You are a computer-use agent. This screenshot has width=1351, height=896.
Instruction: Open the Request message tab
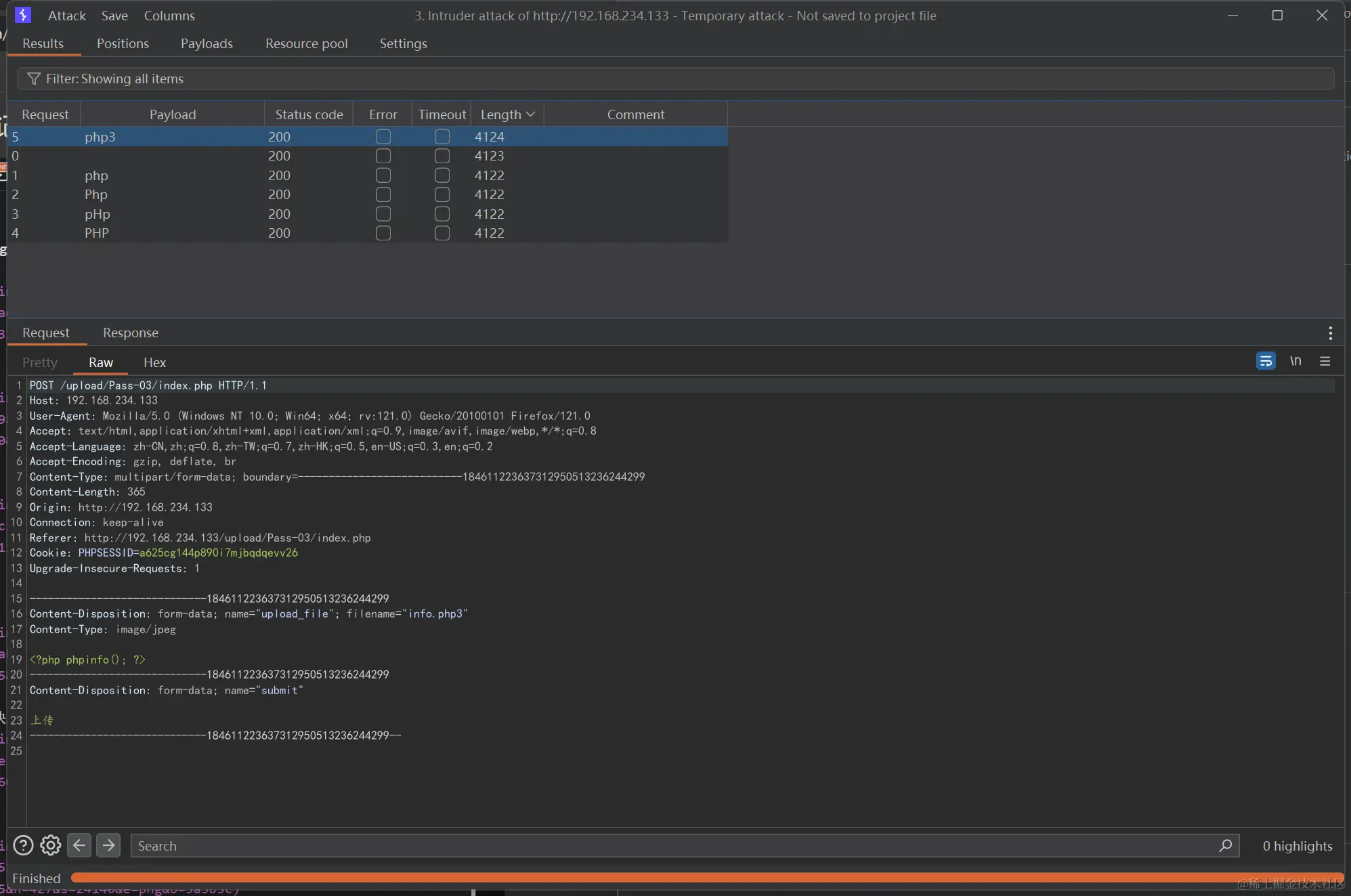click(45, 333)
